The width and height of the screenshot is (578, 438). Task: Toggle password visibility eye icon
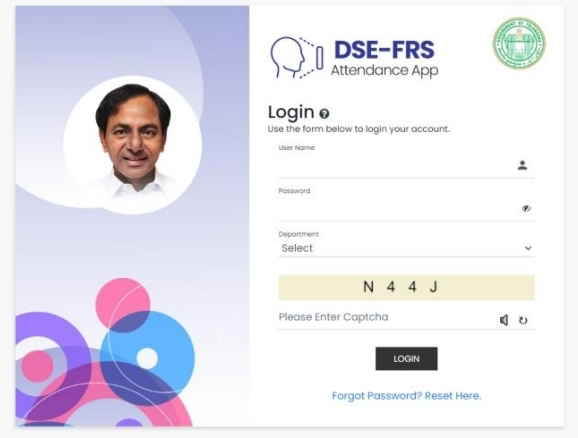pos(526,209)
